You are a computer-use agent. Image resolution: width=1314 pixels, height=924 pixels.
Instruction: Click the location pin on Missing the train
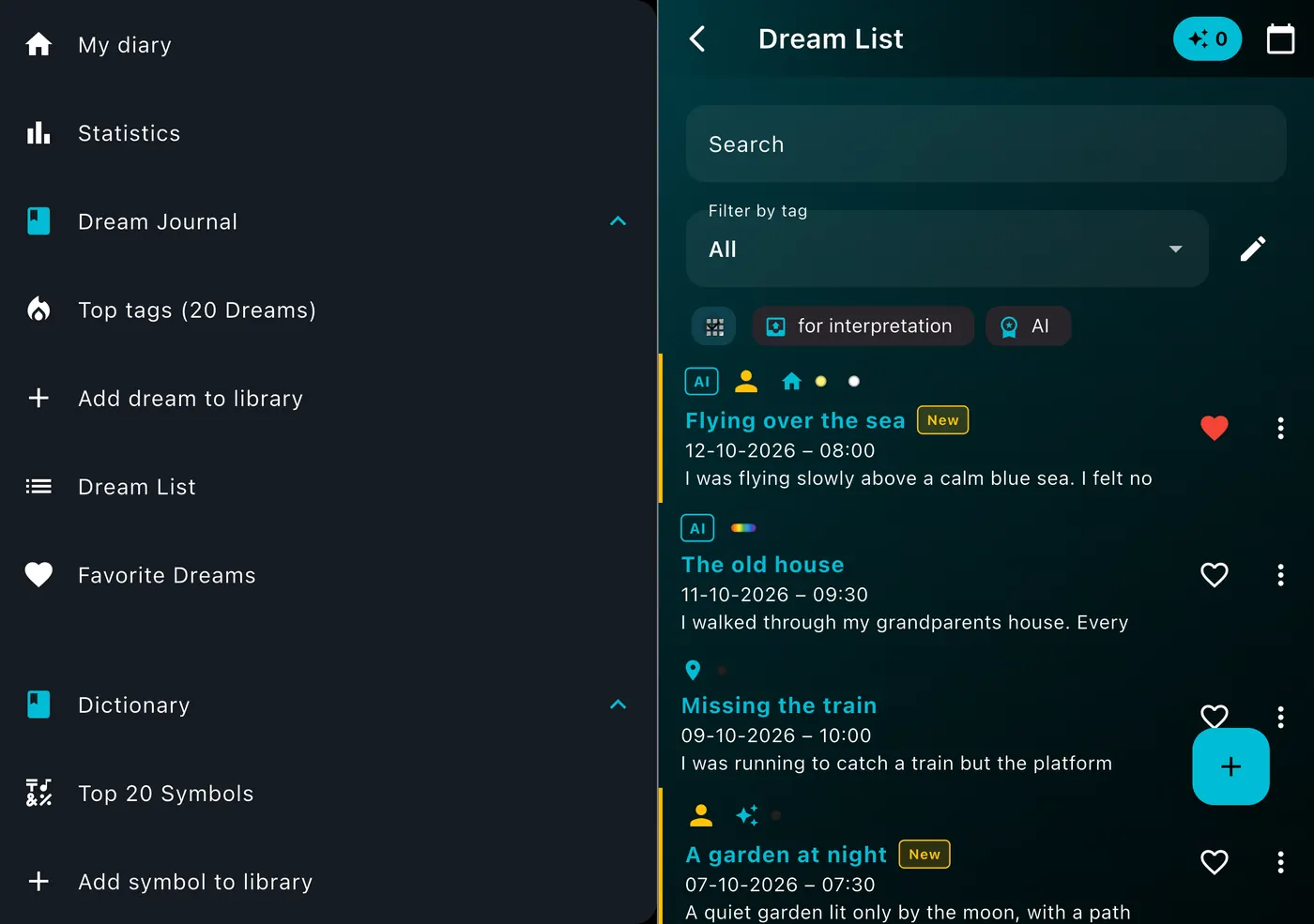(x=693, y=670)
